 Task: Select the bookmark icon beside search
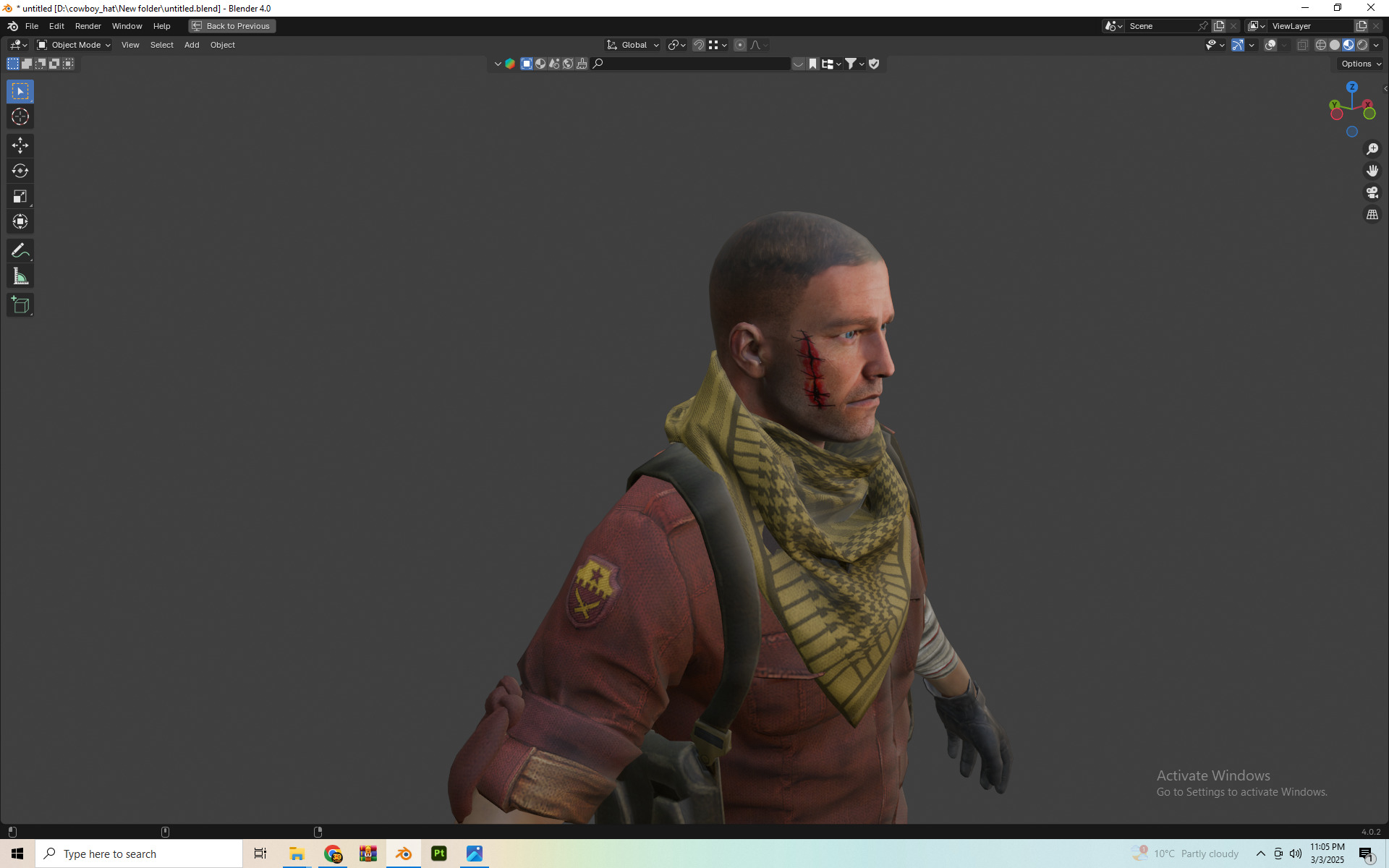click(x=812, y=64)
